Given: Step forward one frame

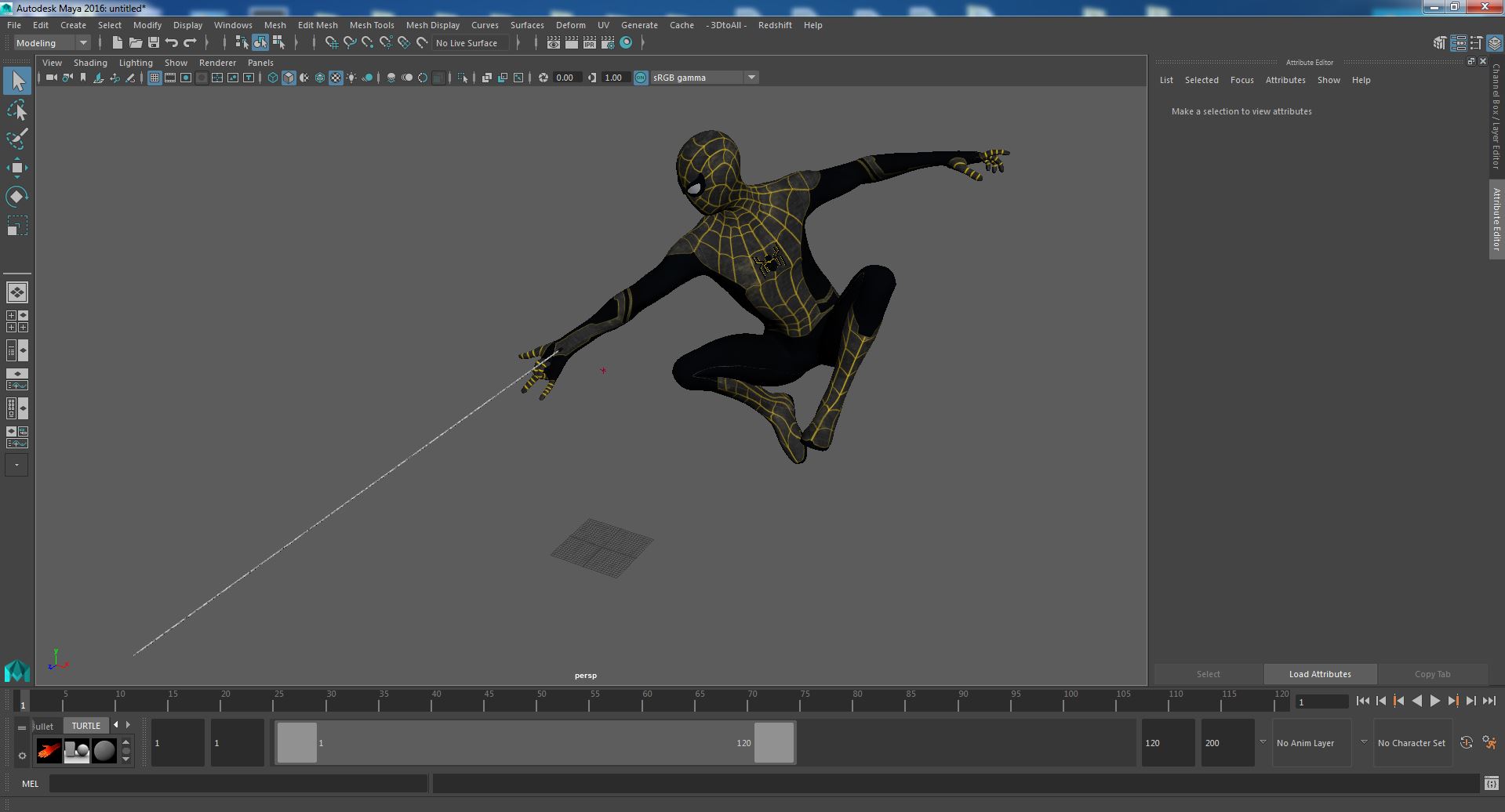Looking at the screenshot, I should 1470,701.
